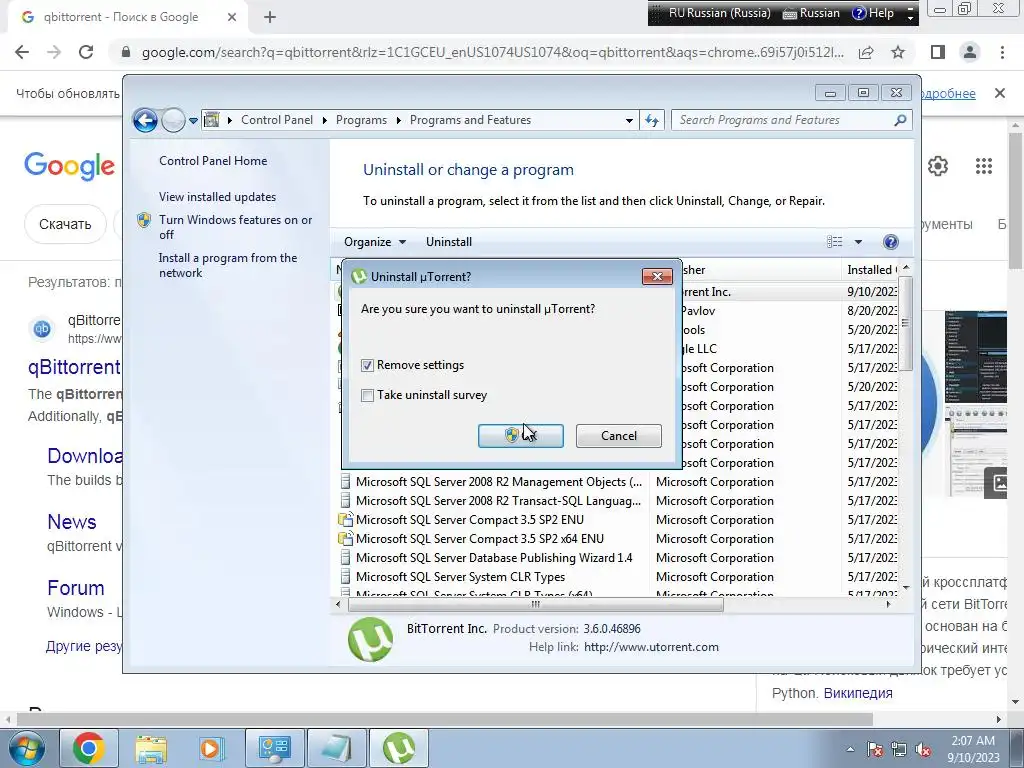Open the media player taskbar icon
Image resolution: width=1024 pixels, height=768 pixels.
[x=210, y=748]
